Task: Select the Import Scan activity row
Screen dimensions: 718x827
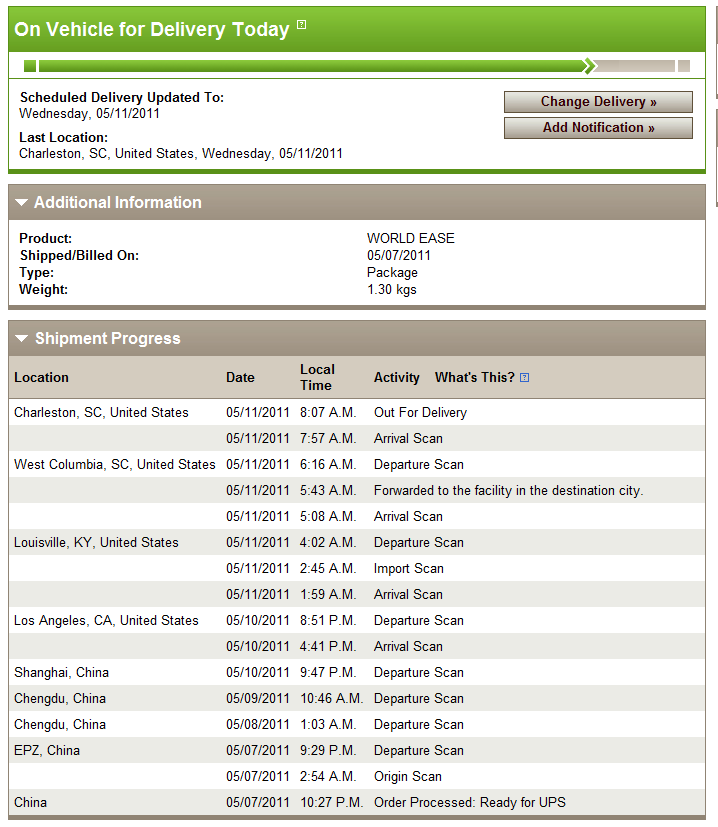Action: click(x=357, y=569)
